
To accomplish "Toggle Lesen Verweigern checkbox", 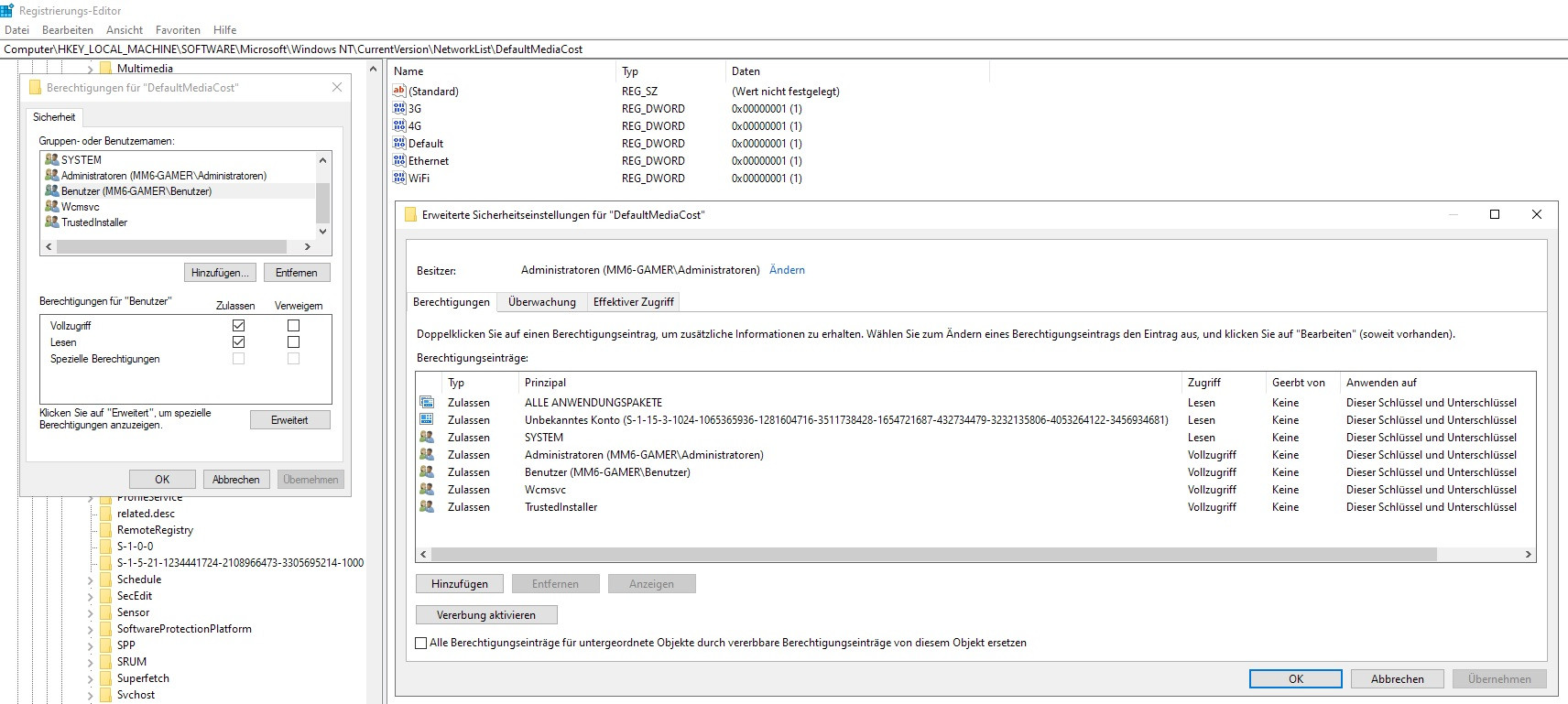I will point(293,341).
